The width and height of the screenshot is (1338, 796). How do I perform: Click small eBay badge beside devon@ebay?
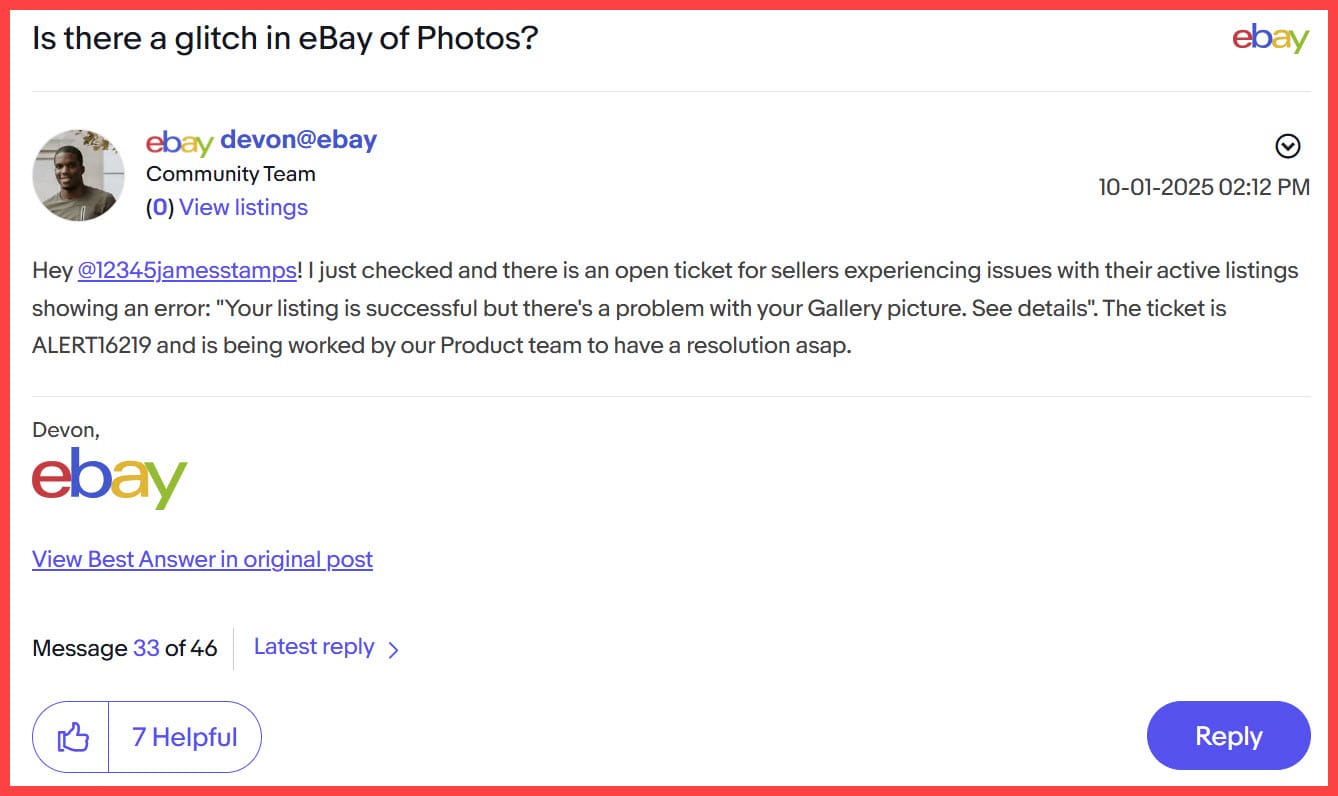179,142
